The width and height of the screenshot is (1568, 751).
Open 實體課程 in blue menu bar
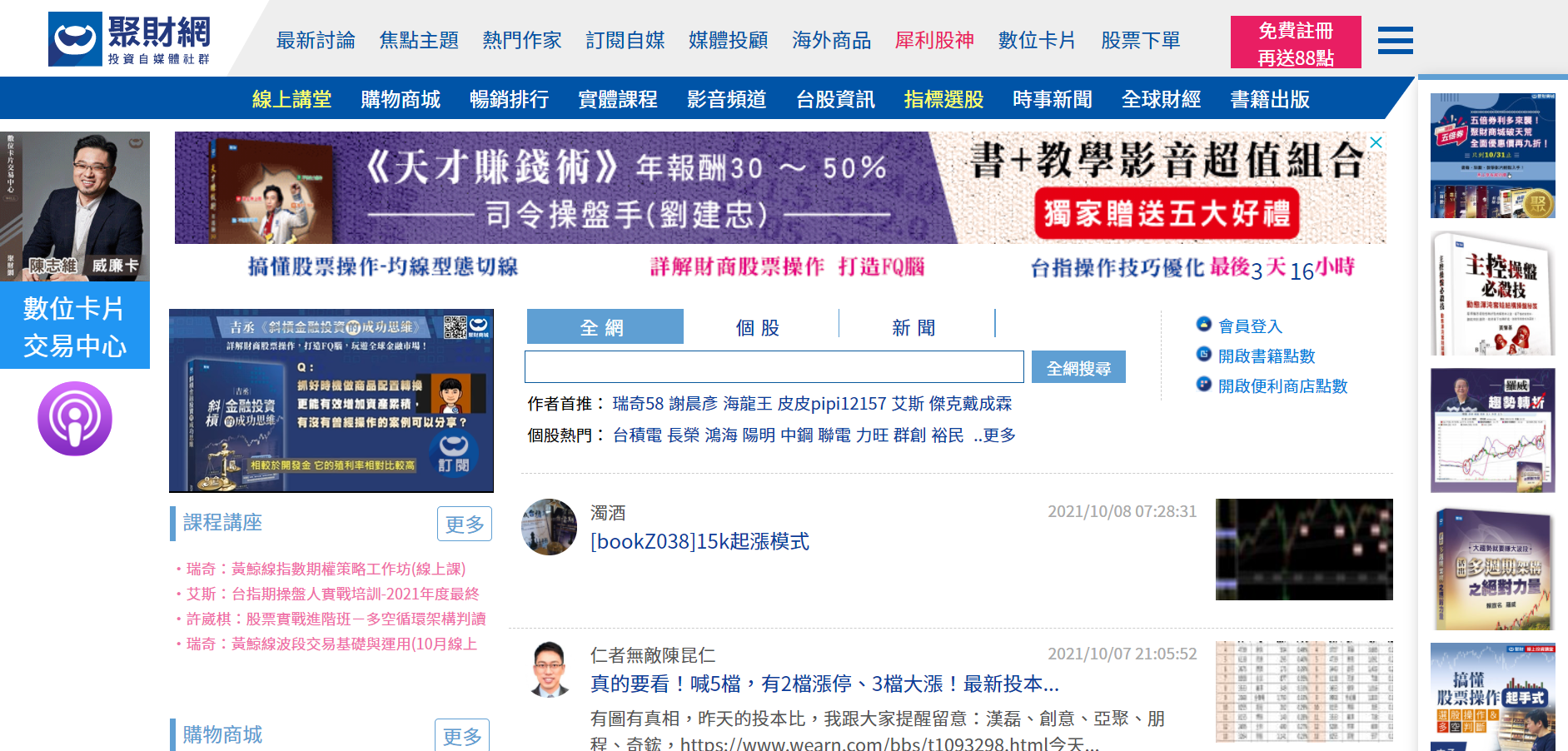click(618, 99)
